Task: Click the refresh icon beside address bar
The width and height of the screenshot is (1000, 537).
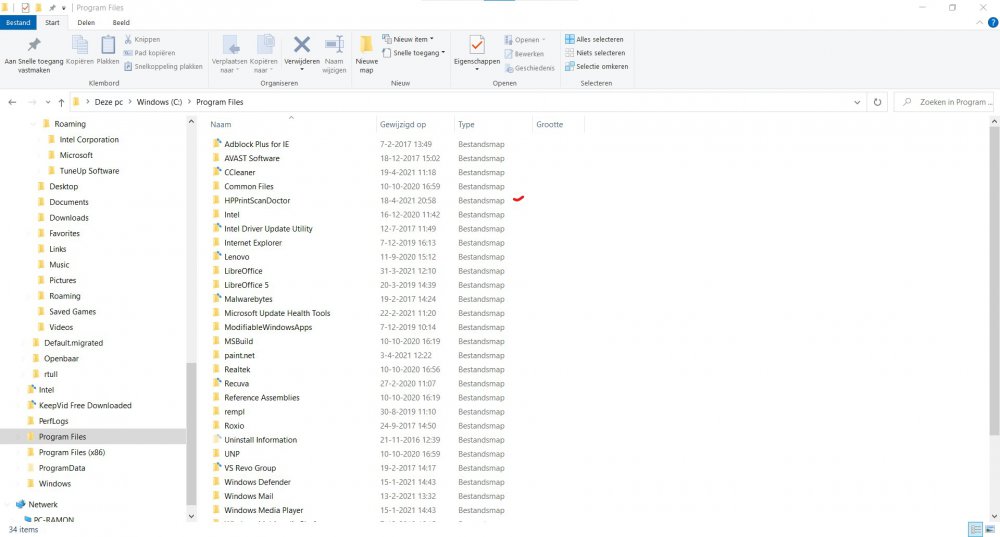Action: pyautogui.click(x=877, y=102)
